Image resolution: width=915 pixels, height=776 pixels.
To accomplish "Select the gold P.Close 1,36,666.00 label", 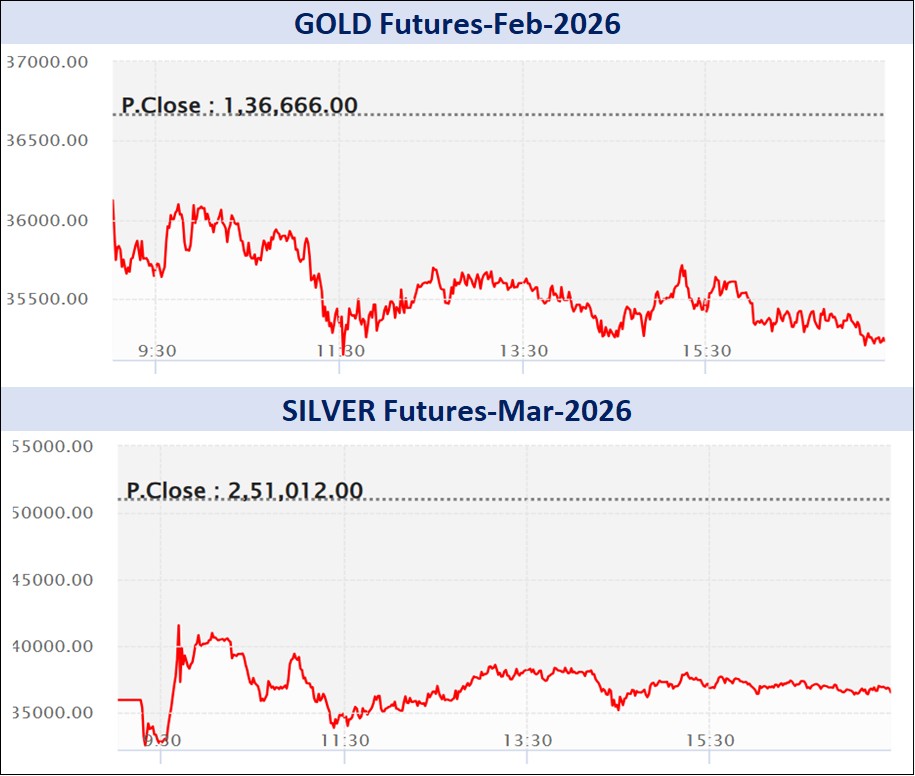I will pos(239,105).
